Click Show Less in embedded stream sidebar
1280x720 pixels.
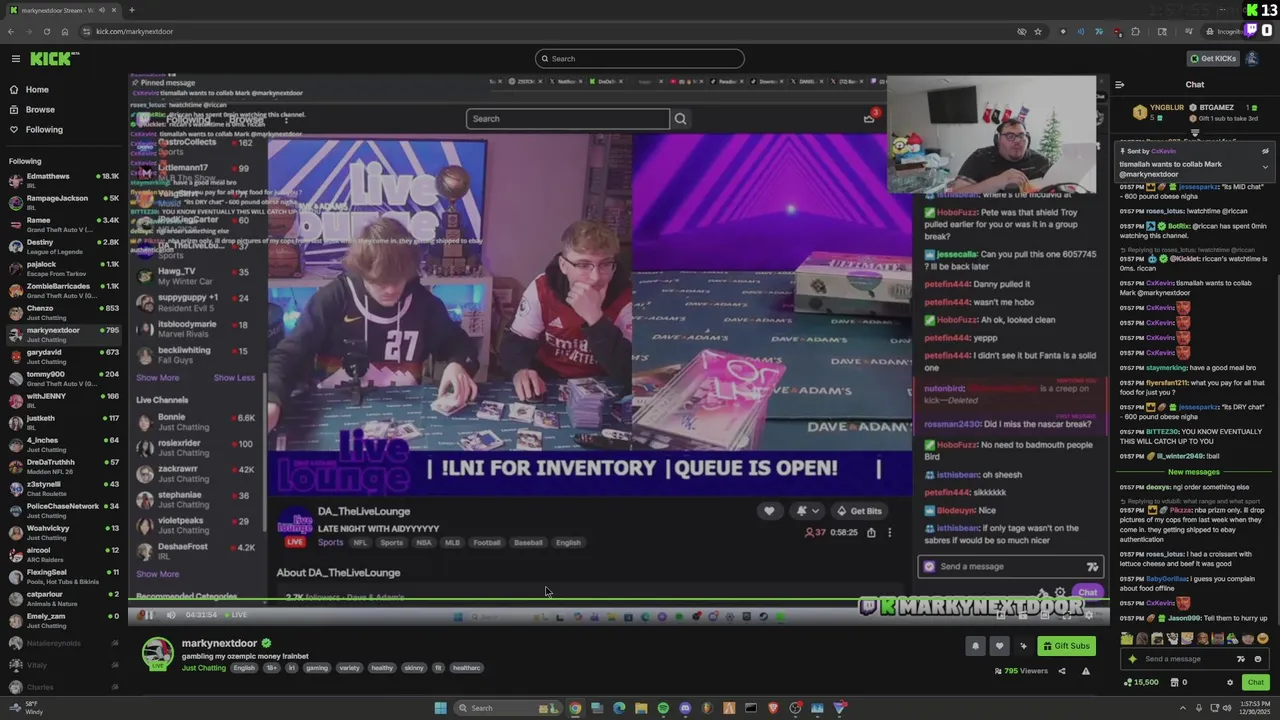point(234,378)
